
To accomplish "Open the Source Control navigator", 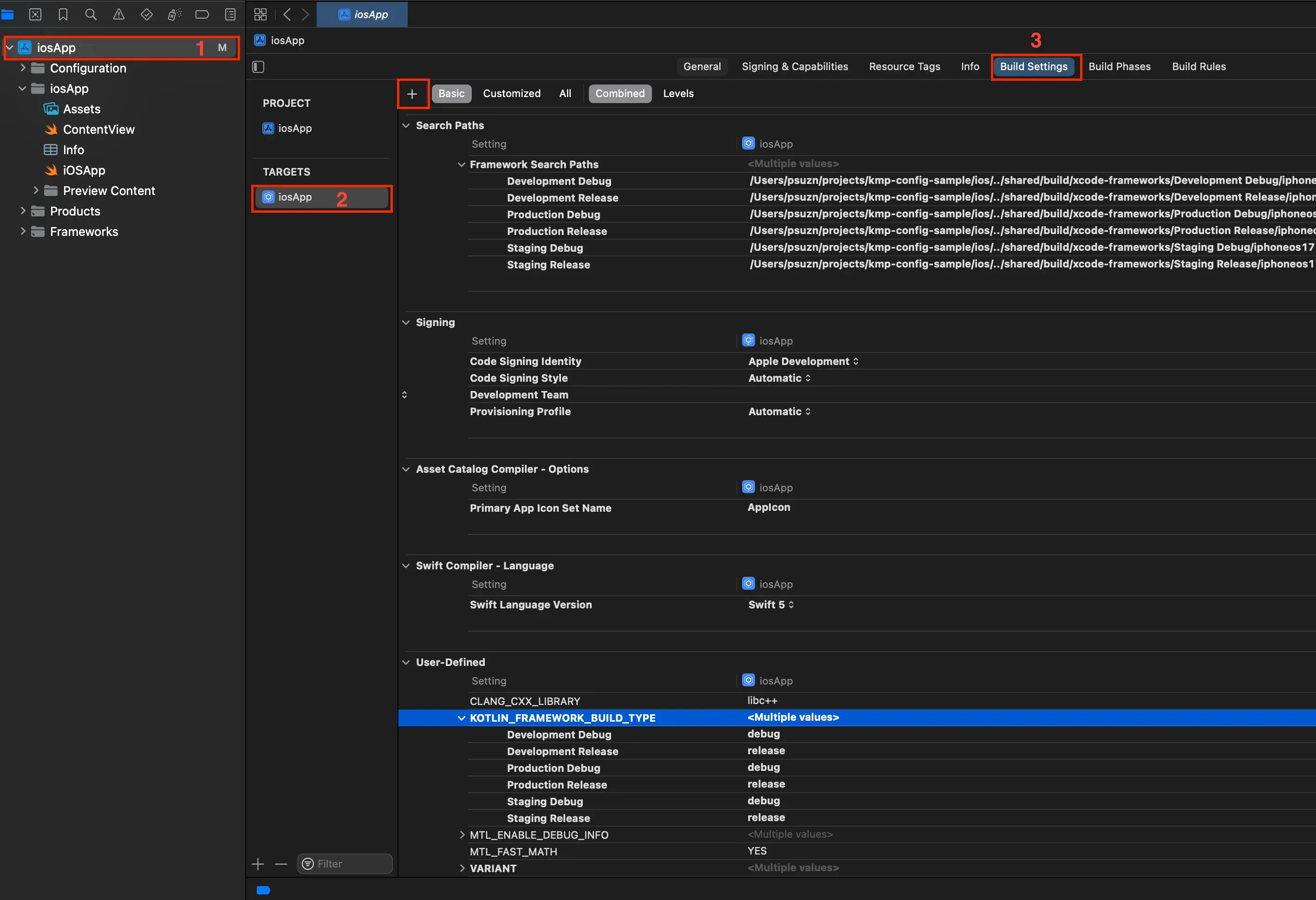I will point(35,14).
